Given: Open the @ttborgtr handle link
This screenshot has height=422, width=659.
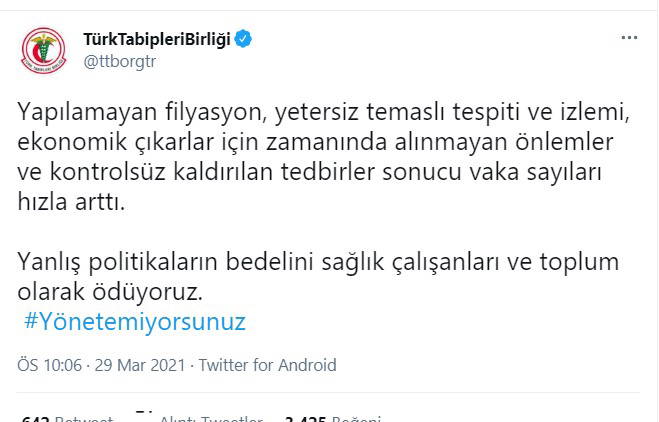Looking at the screenshot, I should pyautogui.click(x=119, y=61).
